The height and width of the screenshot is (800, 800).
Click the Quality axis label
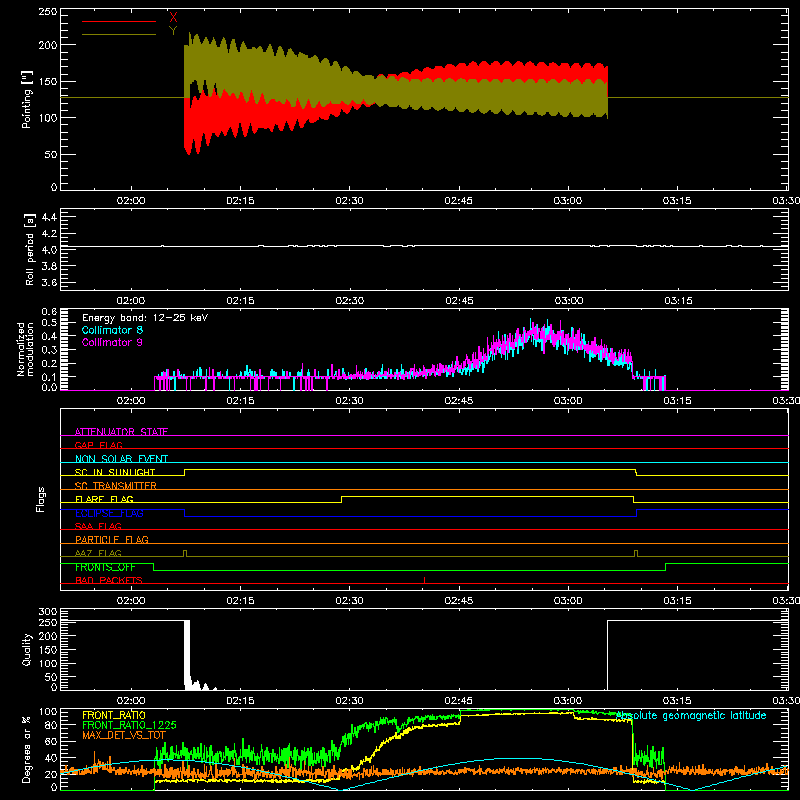(27, 649)
